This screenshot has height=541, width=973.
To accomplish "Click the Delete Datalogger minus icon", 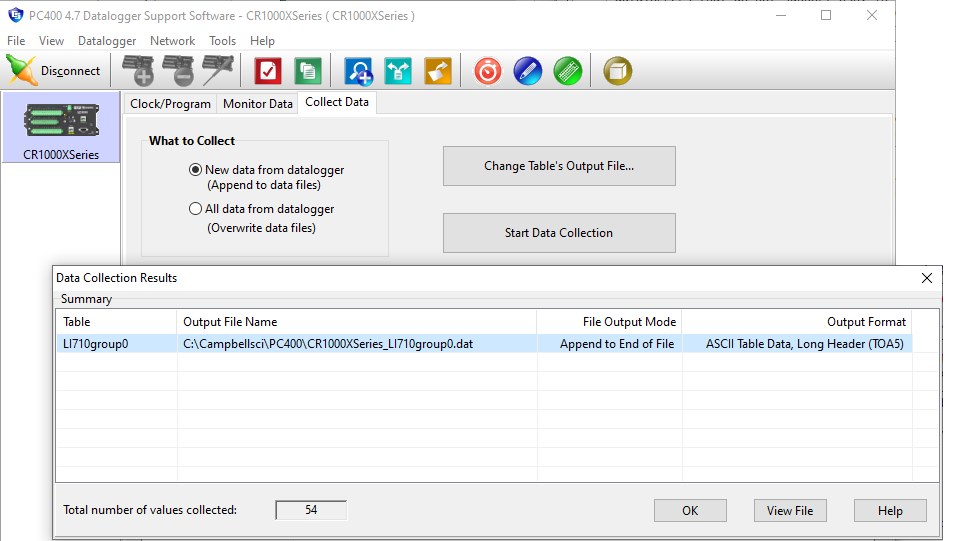I will [x=177, y=71].
